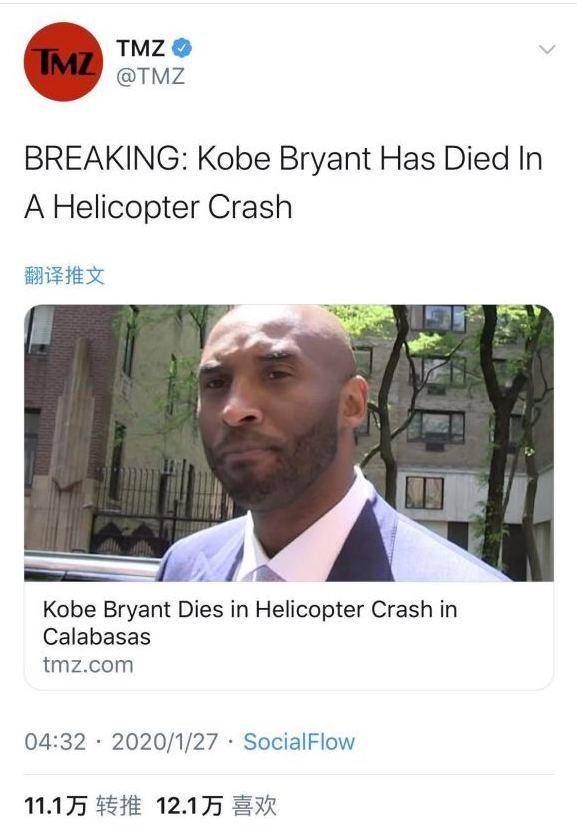Image resolution: width=577 pixels, height=831 pixels.
Task: View the 转推 retweets list
Action: (119, 806)
